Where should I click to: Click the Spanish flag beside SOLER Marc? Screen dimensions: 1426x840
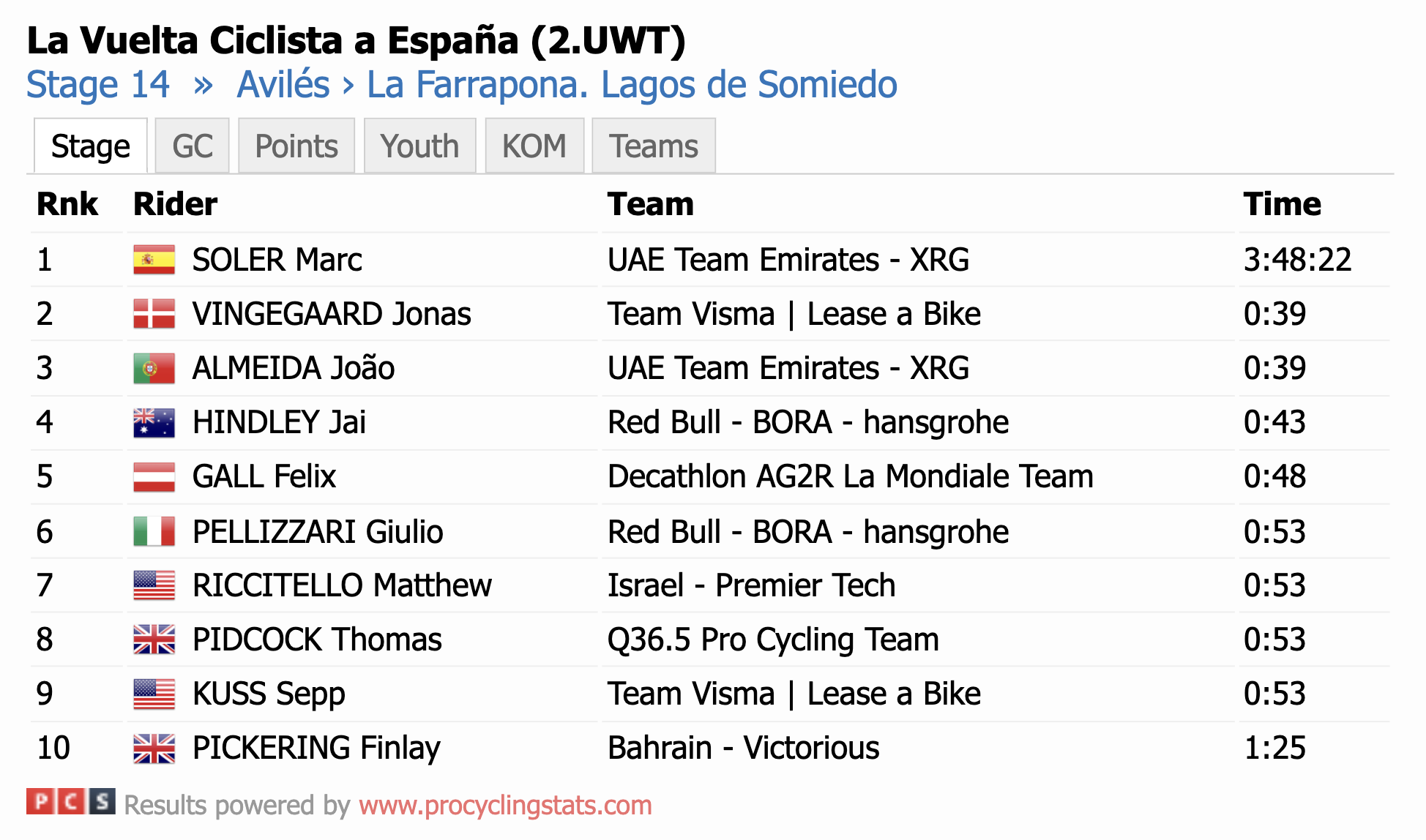coord(154,260)
